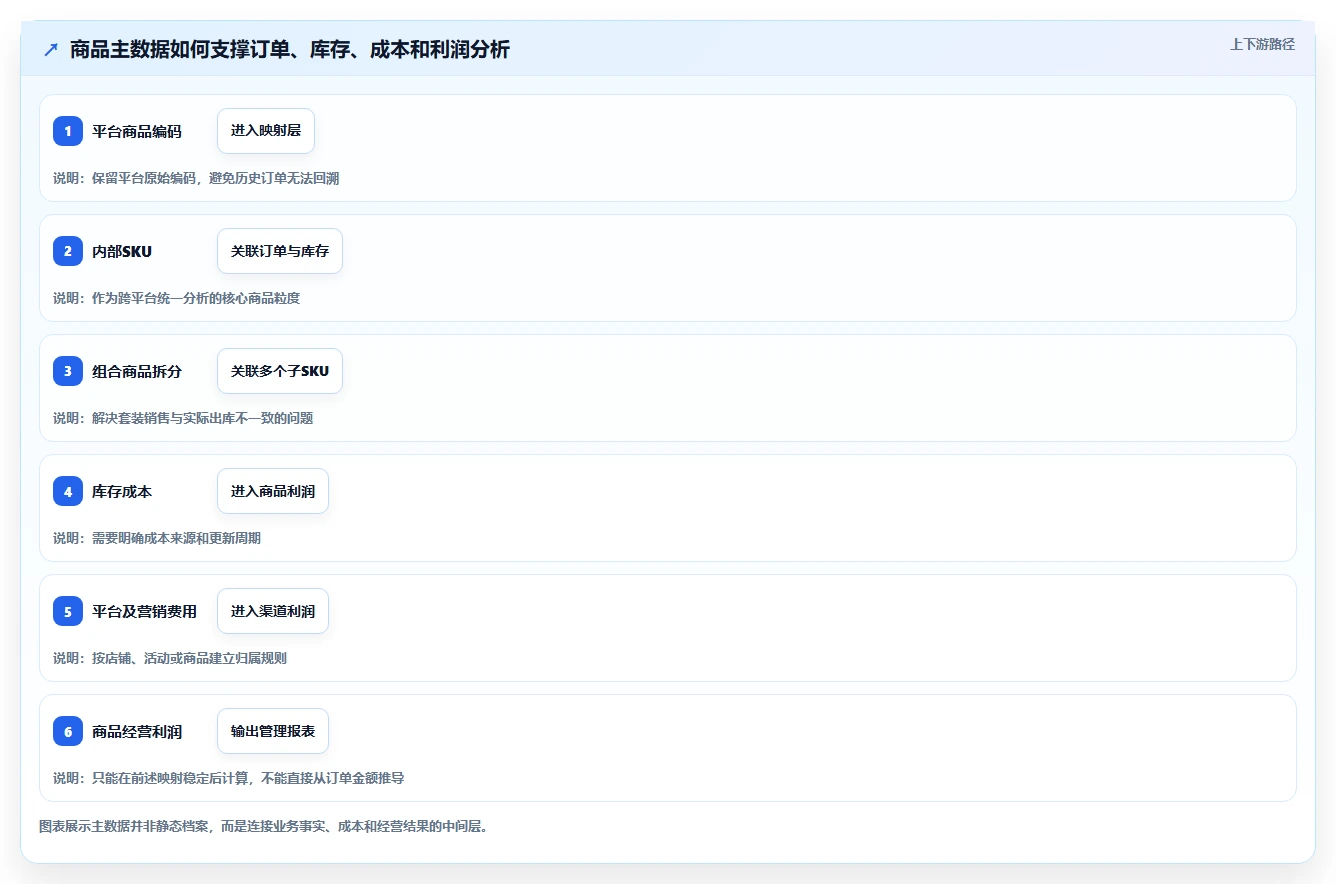Click the note 保留平台原始编码，避免历史订单无法回溯
Screen dimensions: 1336x884
click(x=215, y=178)
